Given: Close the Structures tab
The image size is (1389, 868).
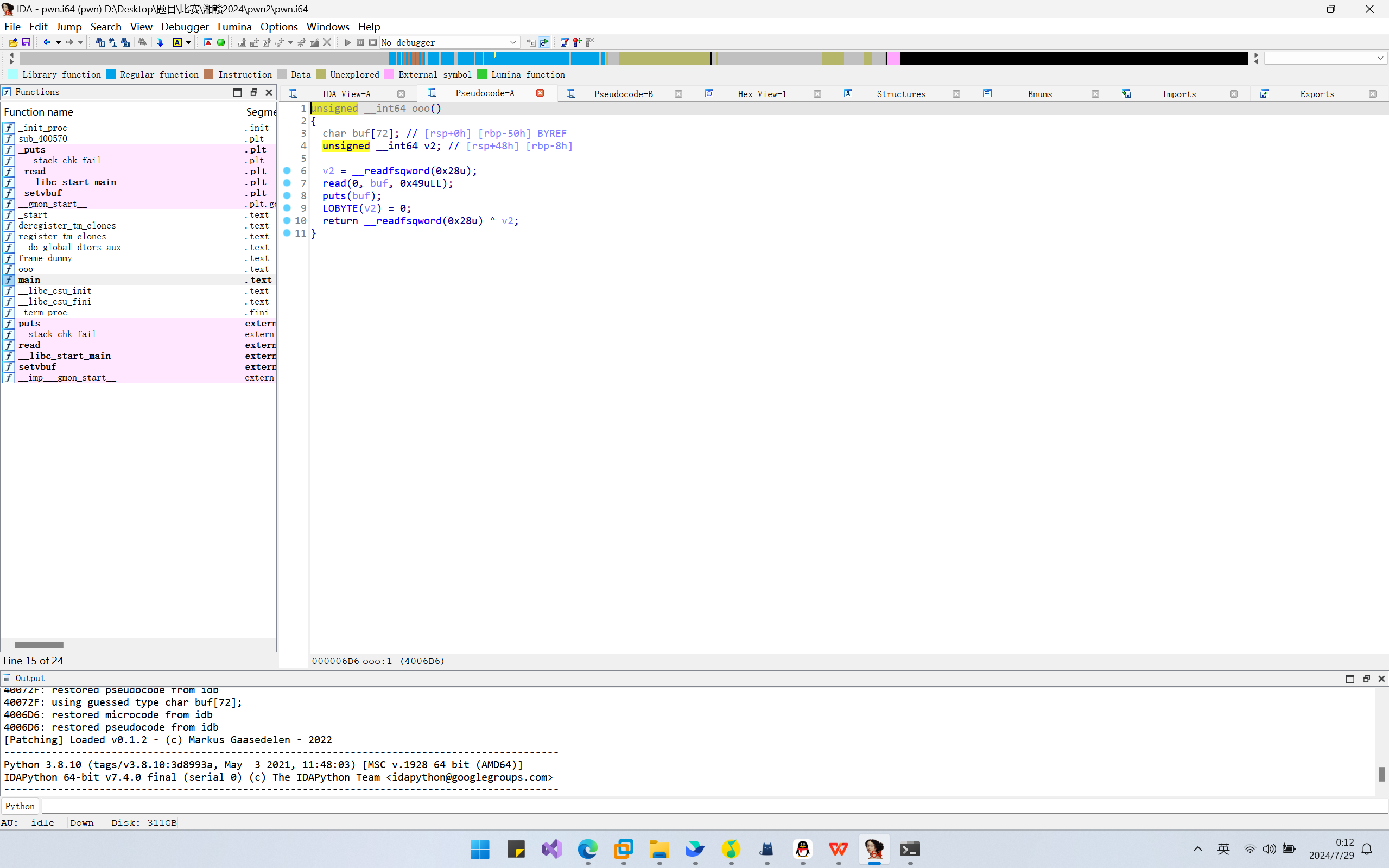Looking at the screenshot, I should [x=956, y=94].
